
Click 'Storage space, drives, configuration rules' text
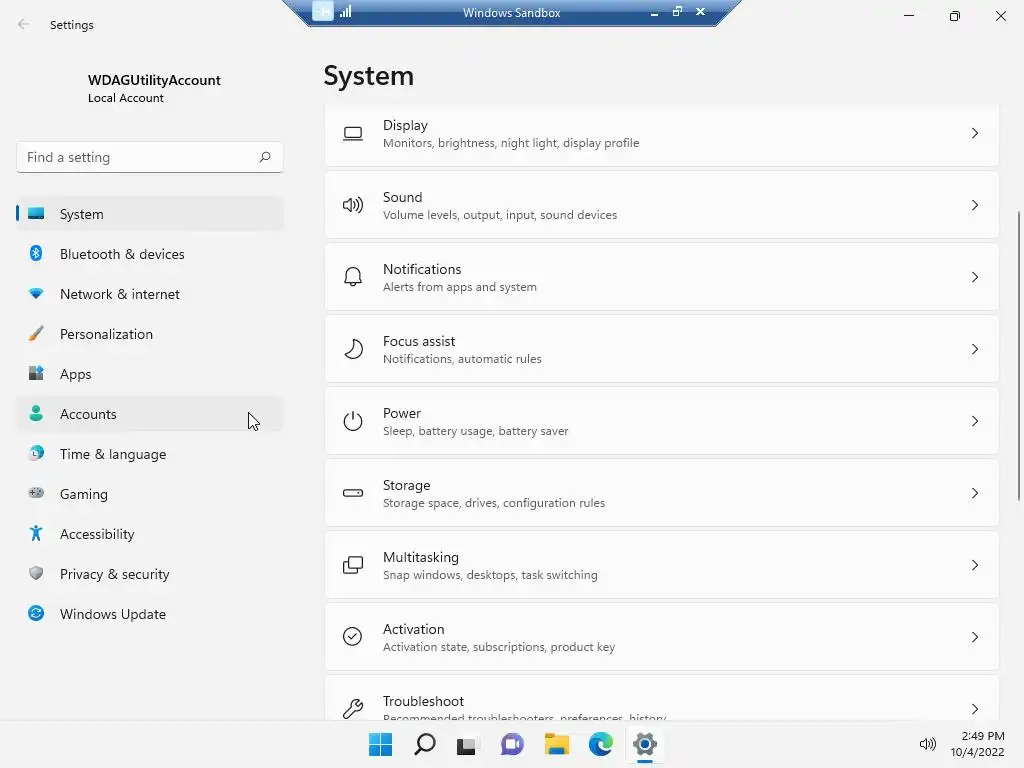[494, 503]
